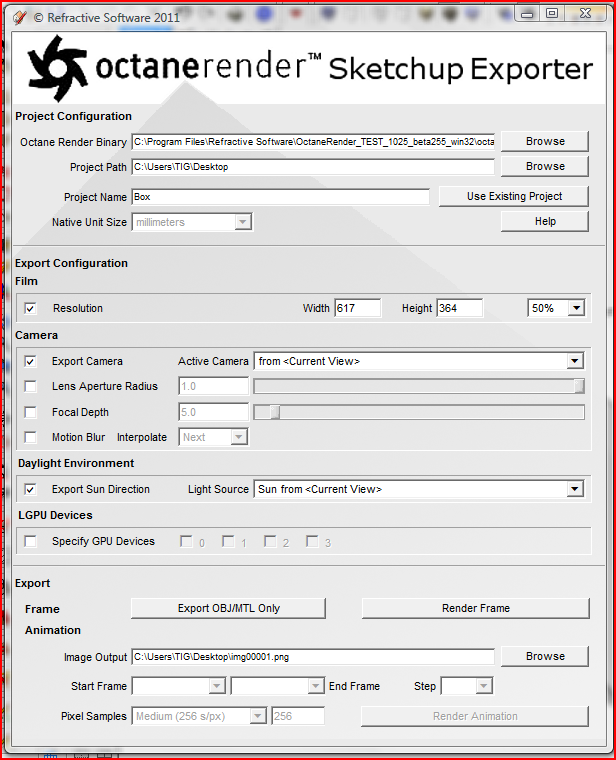The height and width of the screenshot is (760, 616).
Task: Minimize the exporter window
Action: (527, 14)
